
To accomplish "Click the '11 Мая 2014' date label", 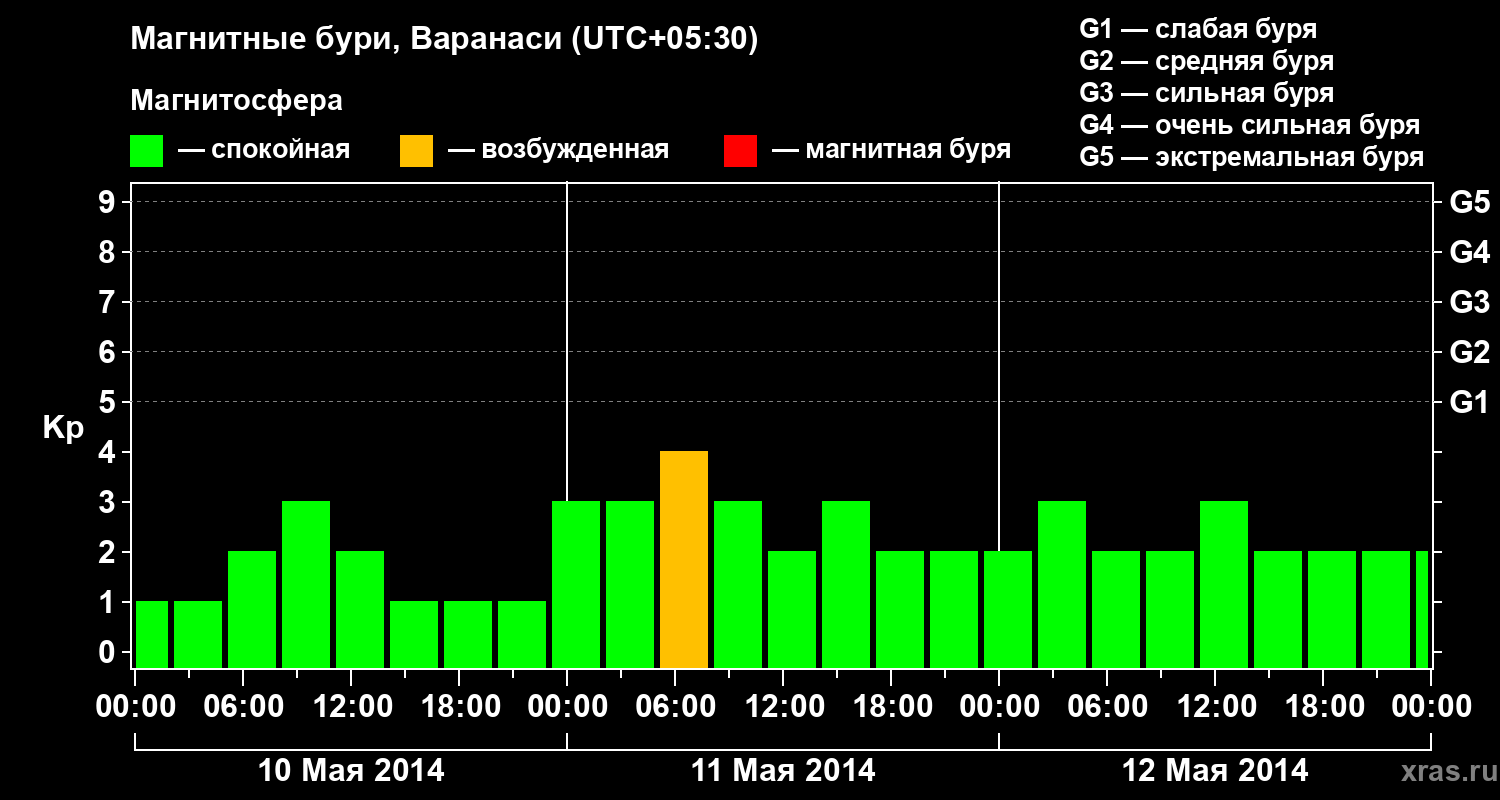I will pos(783,771).
